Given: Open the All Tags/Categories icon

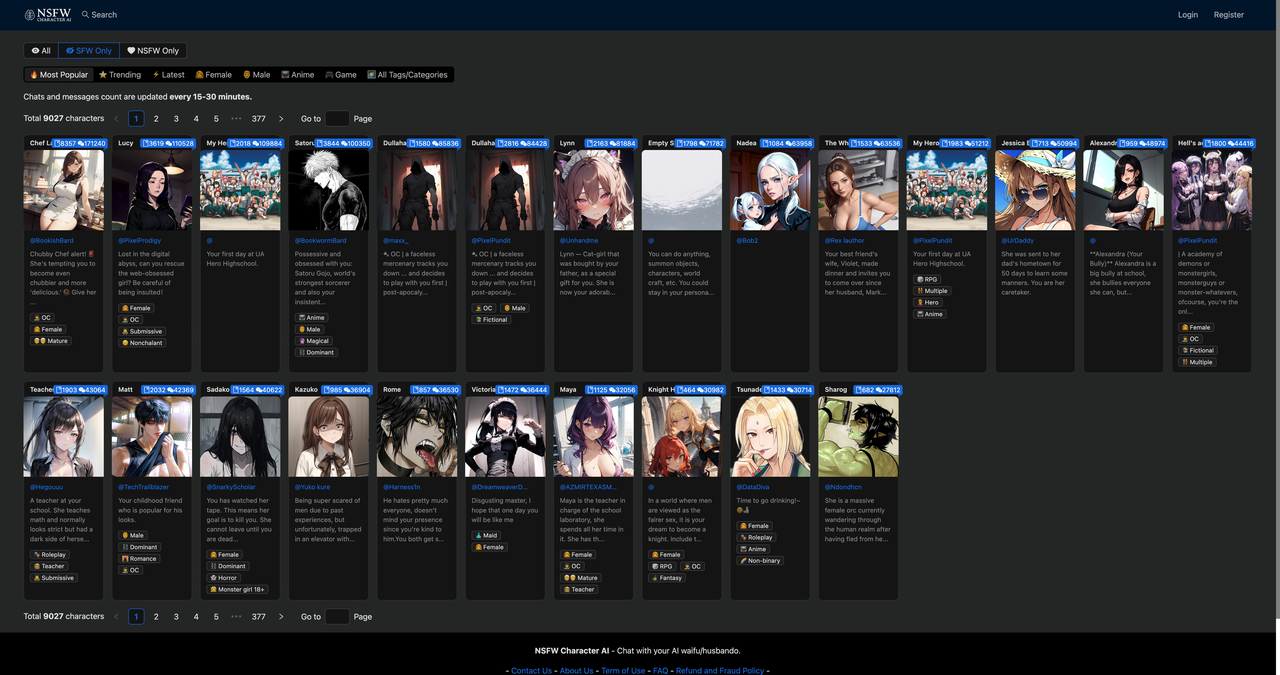Looking at the screenshot, I should click(x=371, y=74).
